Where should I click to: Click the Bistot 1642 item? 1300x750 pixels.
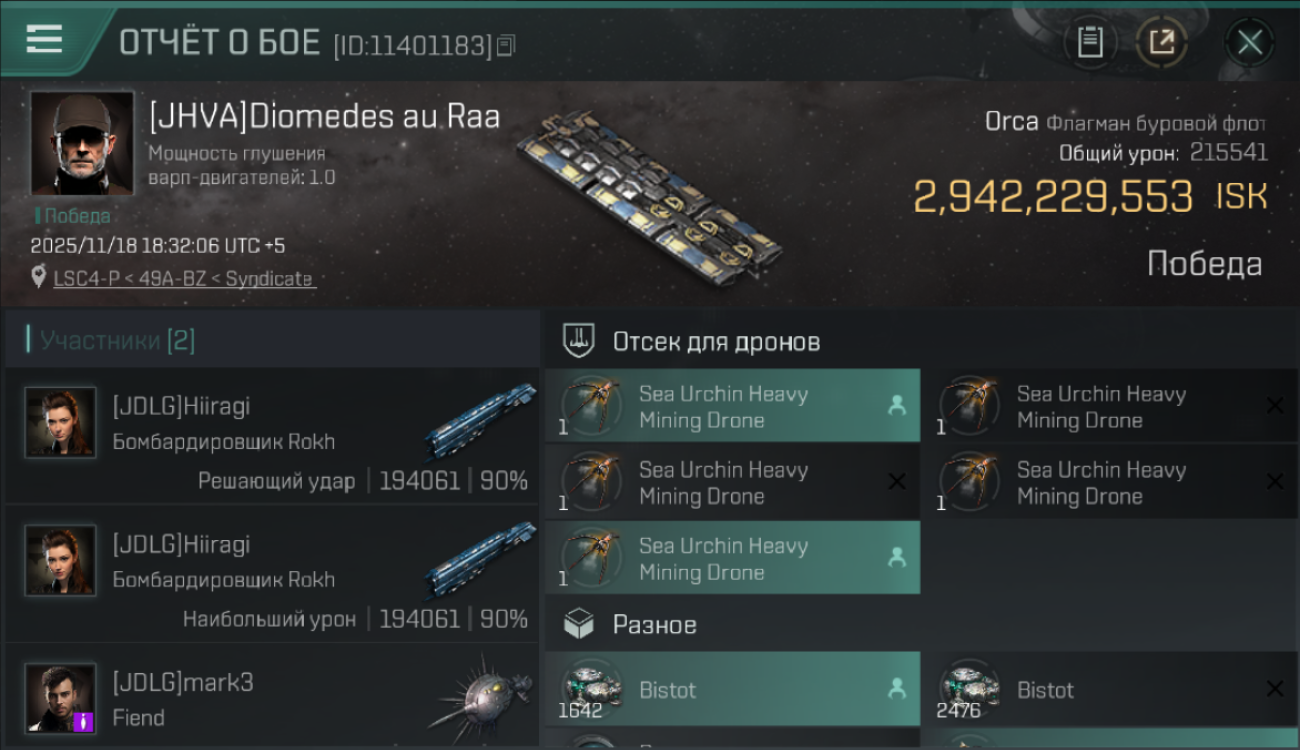point(732,689)
